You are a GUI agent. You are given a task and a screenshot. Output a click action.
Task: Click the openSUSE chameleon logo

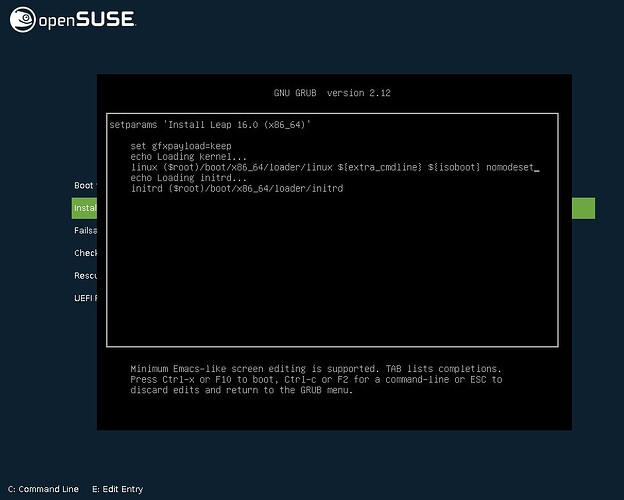pyautogui.click(x=23, y=19)
